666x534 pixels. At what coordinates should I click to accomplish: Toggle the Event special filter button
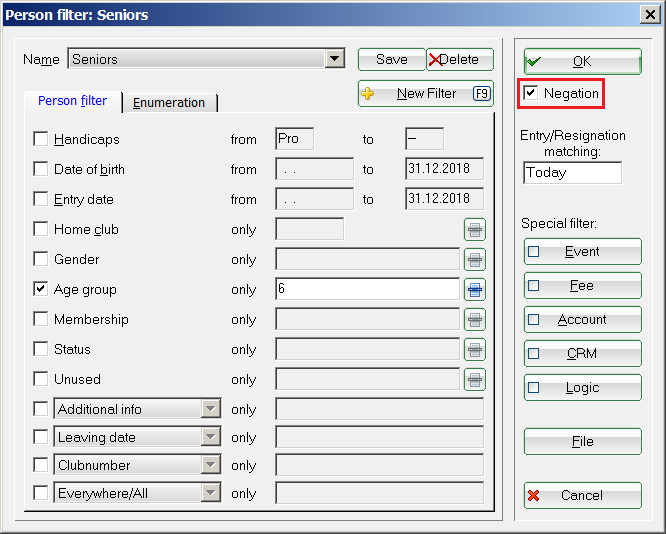pyautogui.click(x=582, y=252)
